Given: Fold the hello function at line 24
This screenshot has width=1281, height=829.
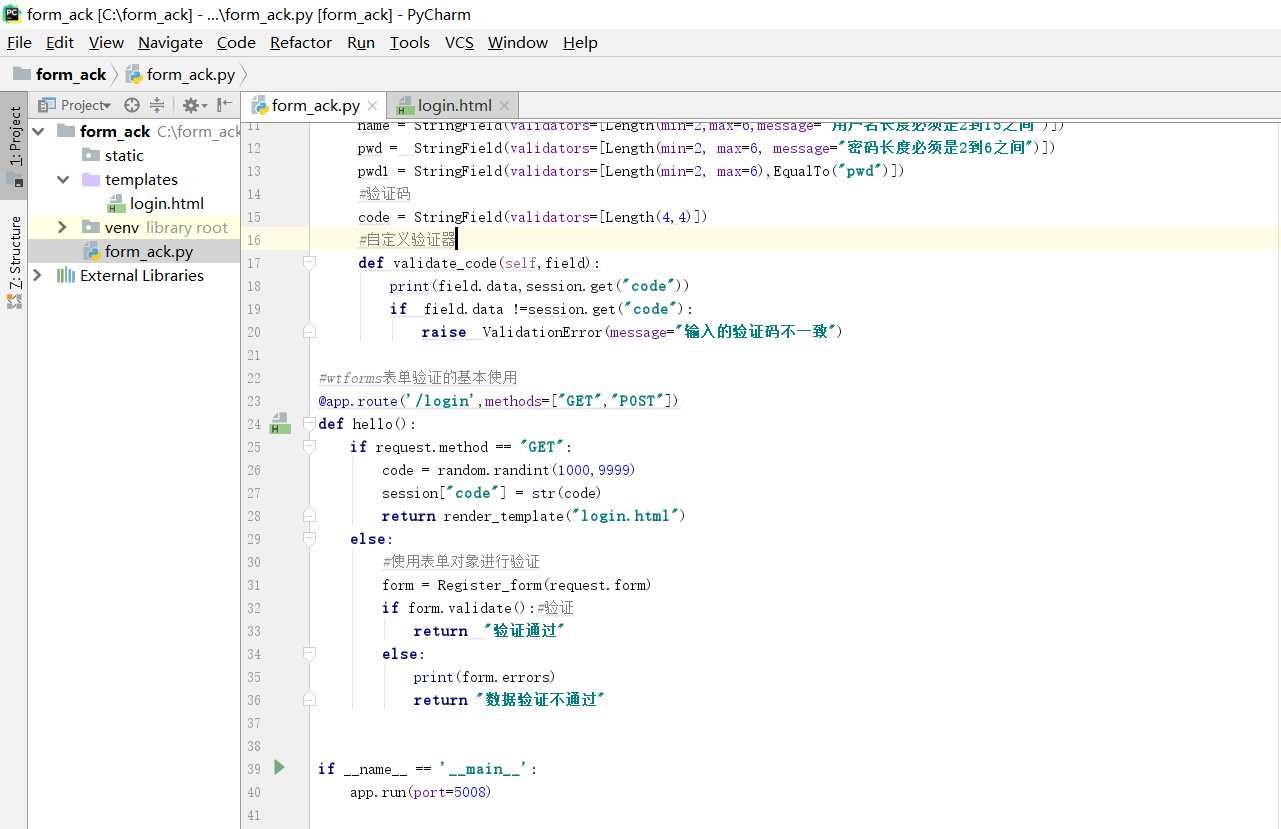Looking at the screenshot, I should click(309, 423).
